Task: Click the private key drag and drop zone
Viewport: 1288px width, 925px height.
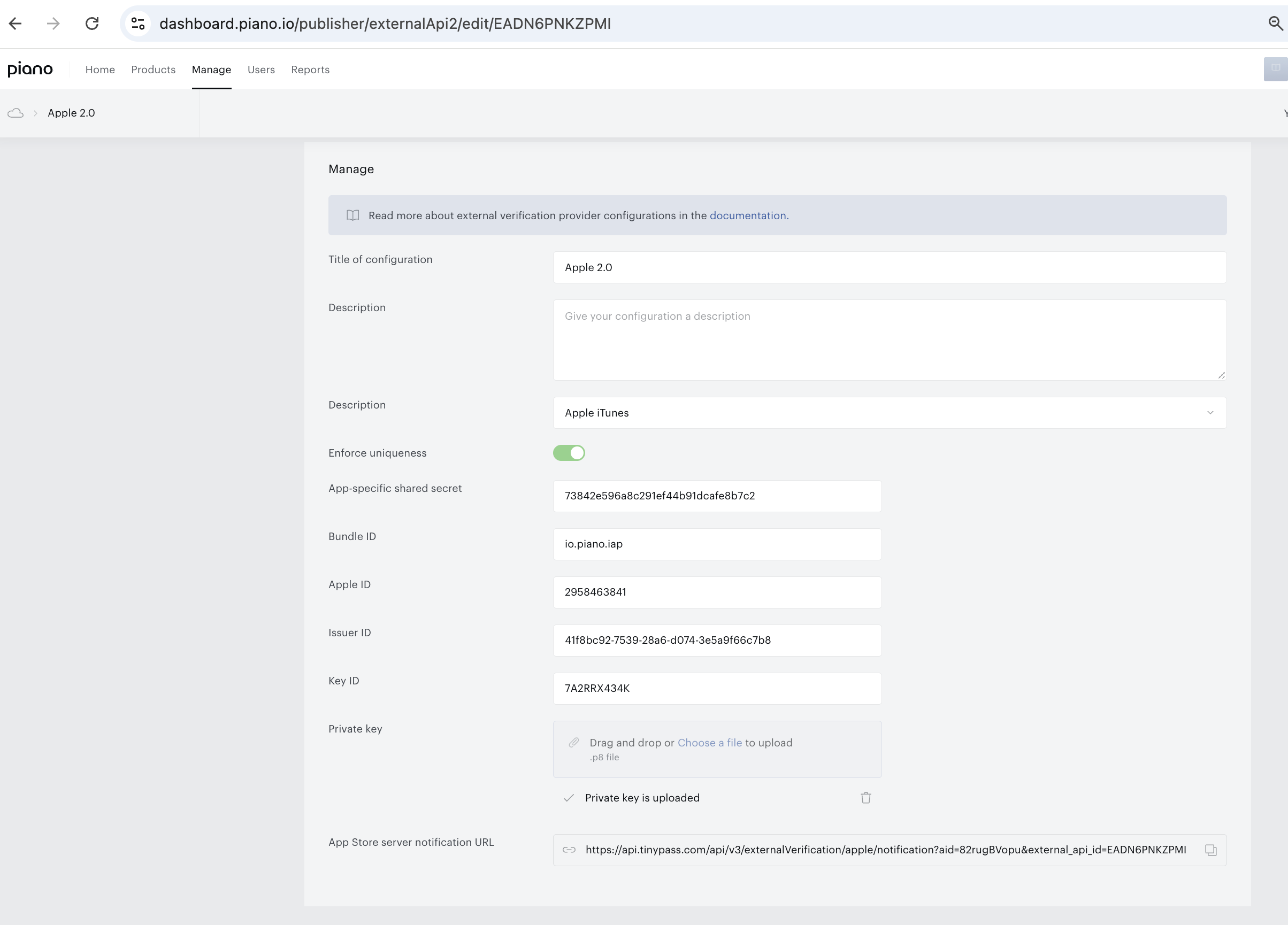Action: pyautogui.click(x=717, y=750)
